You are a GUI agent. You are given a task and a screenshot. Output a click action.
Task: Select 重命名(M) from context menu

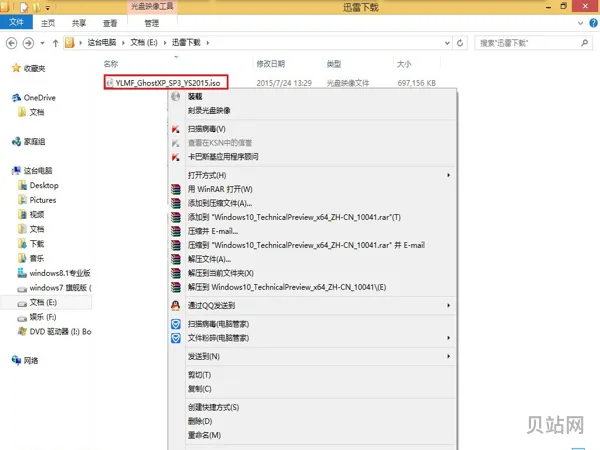tap(204, 435)
